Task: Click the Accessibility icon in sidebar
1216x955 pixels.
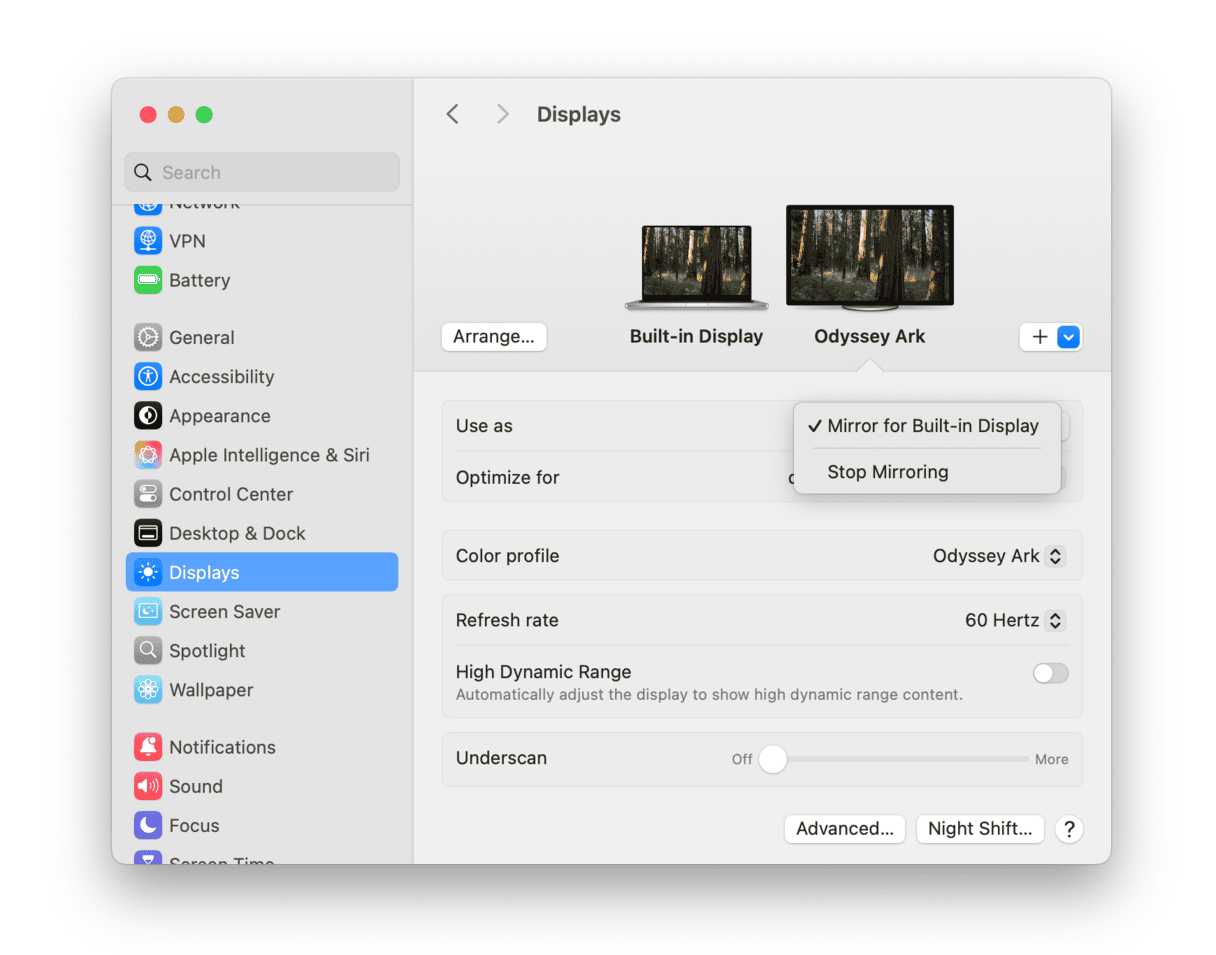Action: 148,376
